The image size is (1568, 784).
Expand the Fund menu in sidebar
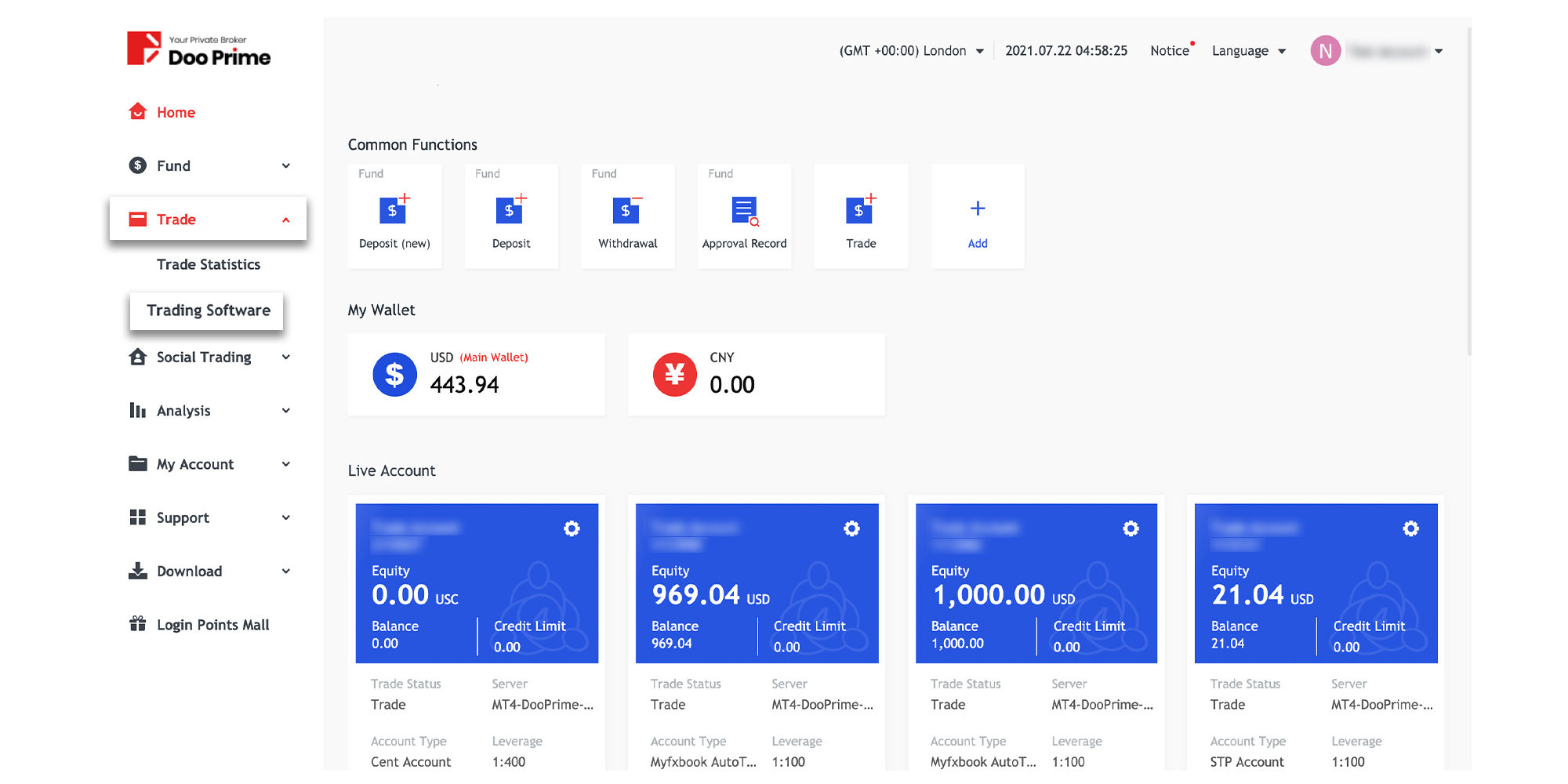209,165
